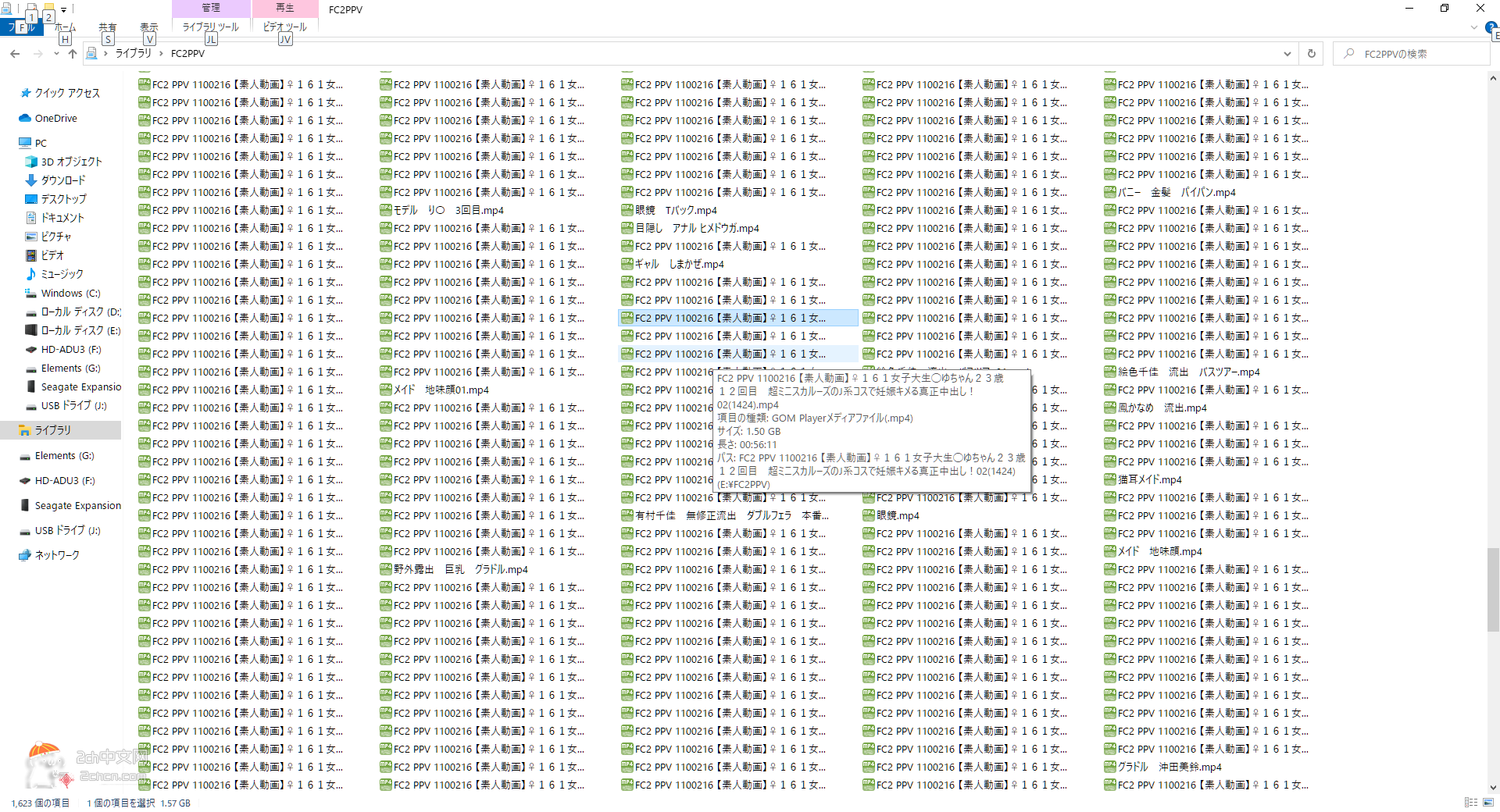Select the file 風かなめ 流出.mp4
1500x812 pixels.
[1155, 408]
